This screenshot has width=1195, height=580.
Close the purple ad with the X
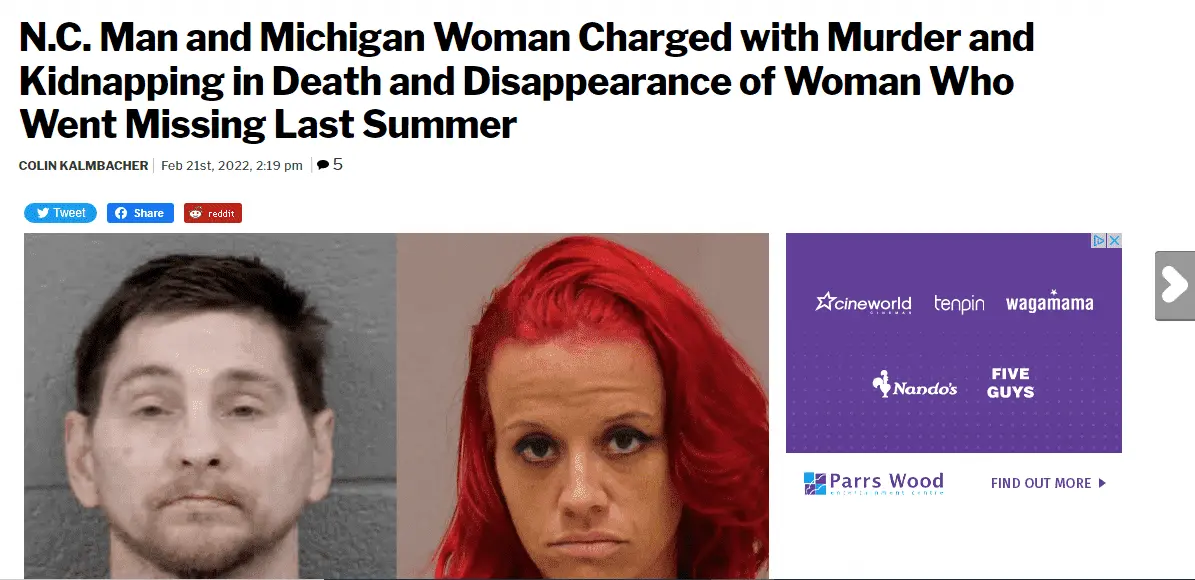coord(1114,241)
